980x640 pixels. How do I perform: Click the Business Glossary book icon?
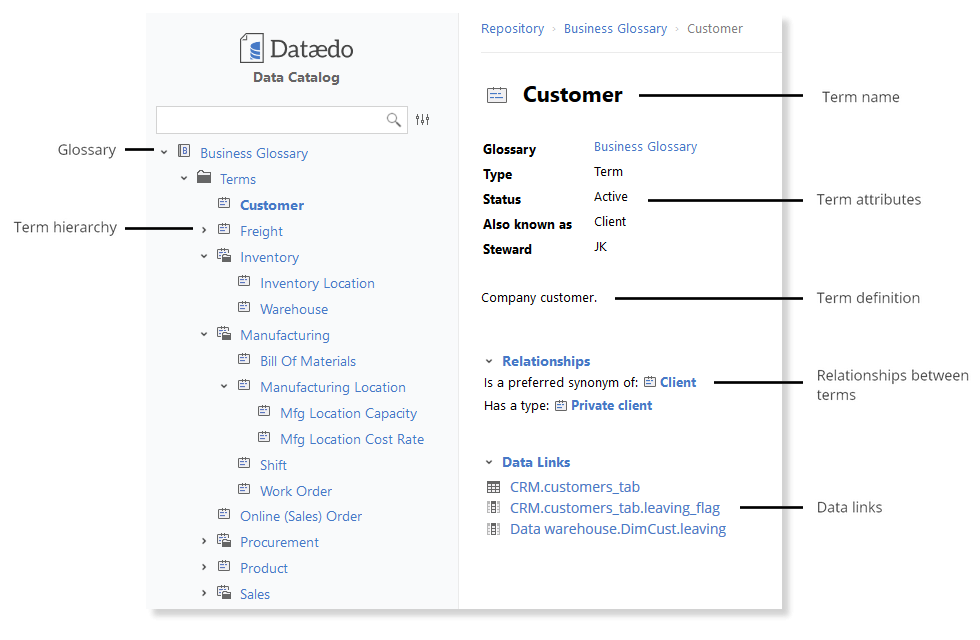click(184, 151)
